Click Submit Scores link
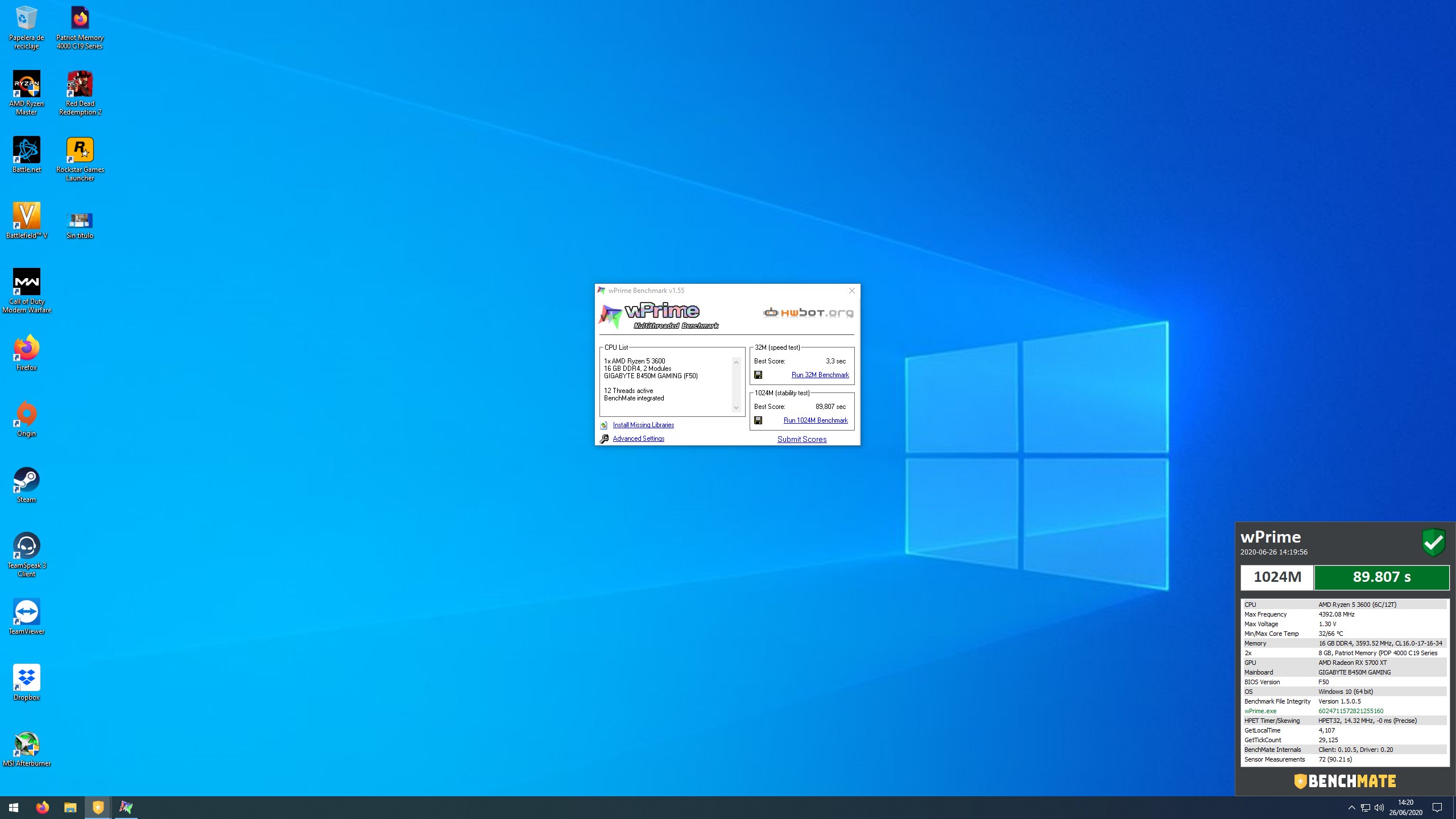Image resolution: width=1456 pixels, height=819 pixels. point(802,439)
